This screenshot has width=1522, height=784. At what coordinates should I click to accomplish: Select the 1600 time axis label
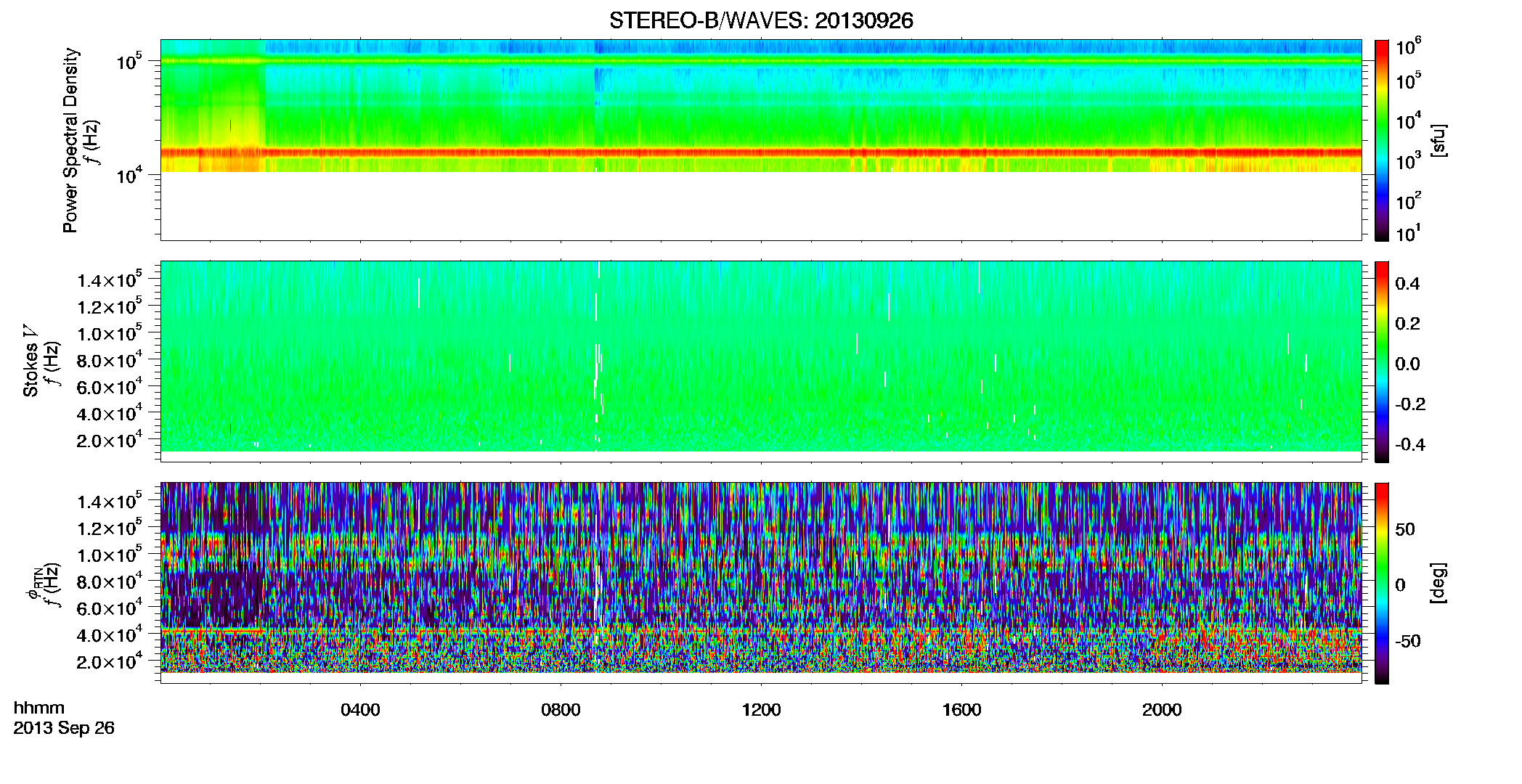(x=961, y=710)
